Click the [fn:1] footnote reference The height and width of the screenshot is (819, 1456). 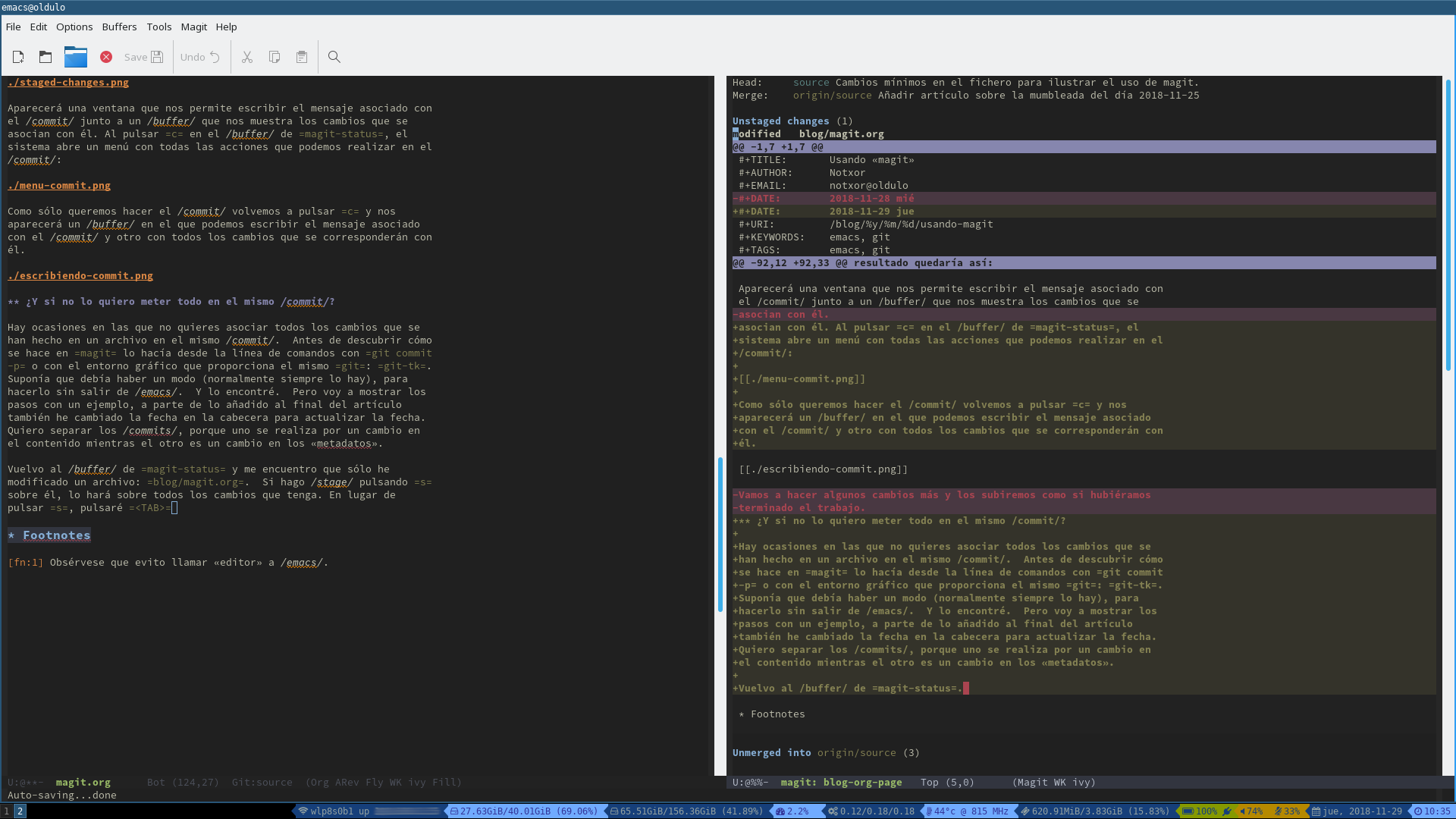[26, 563]
